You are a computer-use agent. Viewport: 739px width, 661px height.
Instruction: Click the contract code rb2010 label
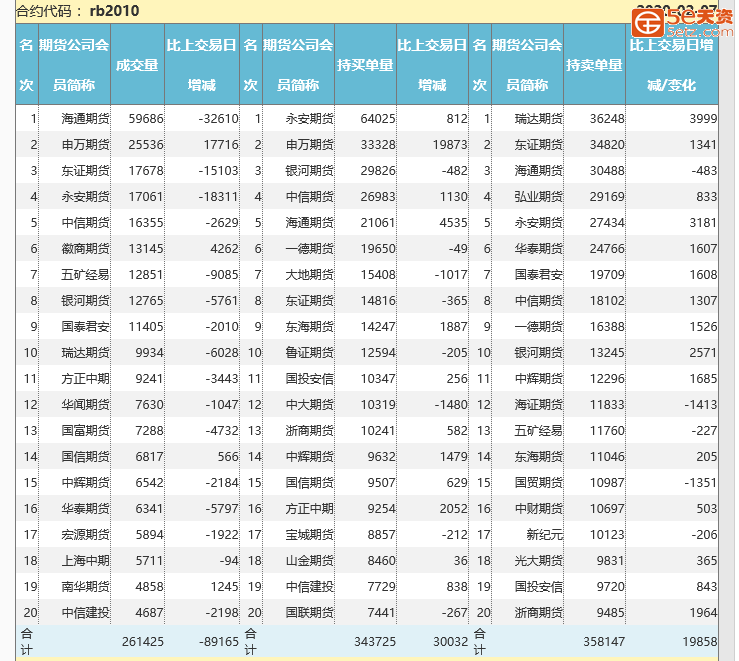[x=114, y=11]
